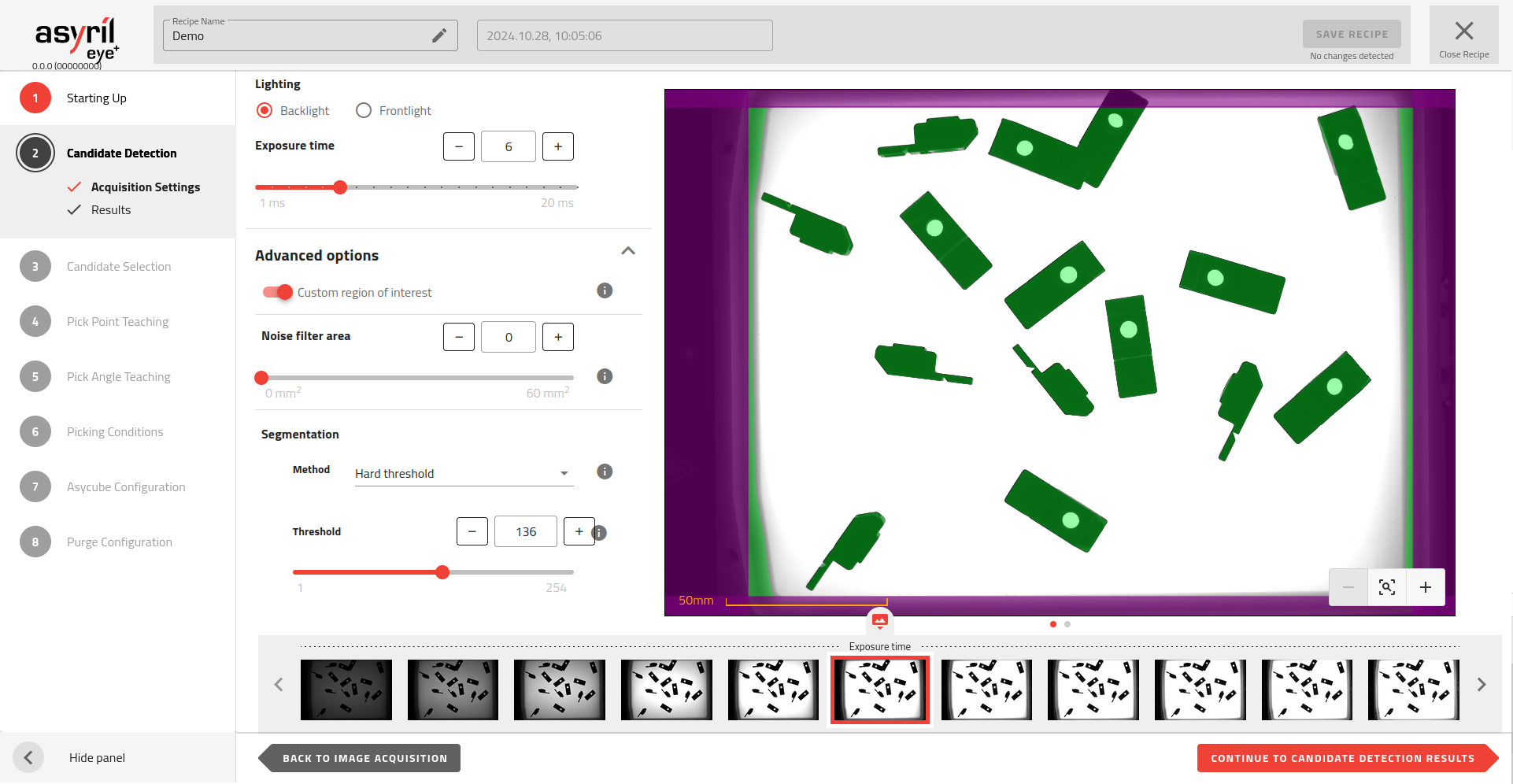Select the Frontlight radio button
Viewport: 1513px width, 784px height.
[364, 111]
